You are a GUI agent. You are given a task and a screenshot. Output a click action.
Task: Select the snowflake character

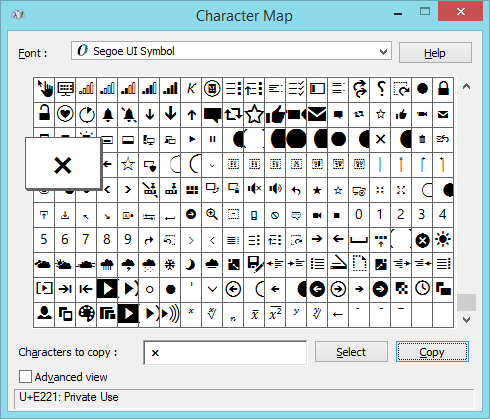pos(170,265)
